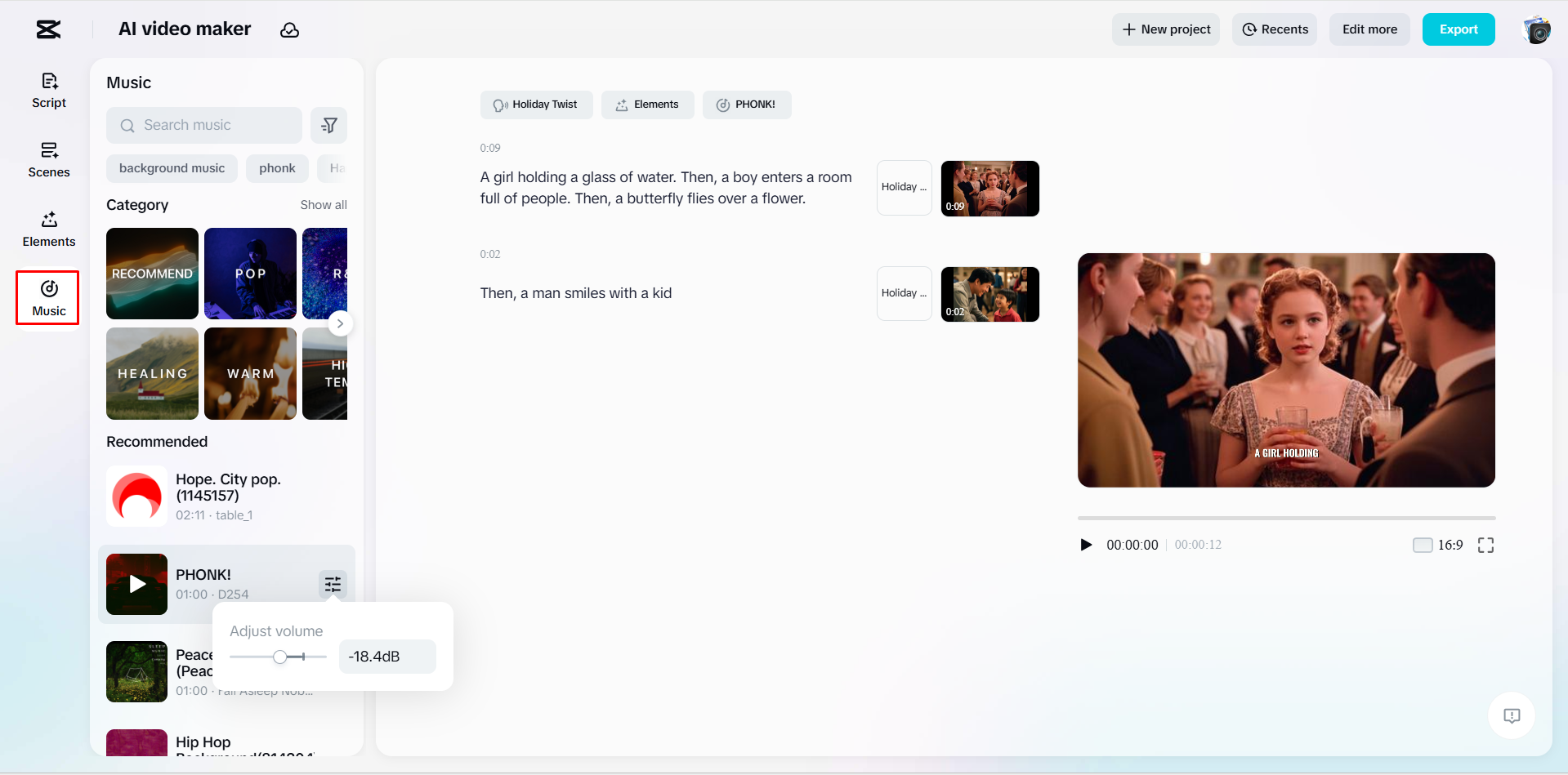
Task: Play the PHONK! track preview
Action: pos(137,585)
